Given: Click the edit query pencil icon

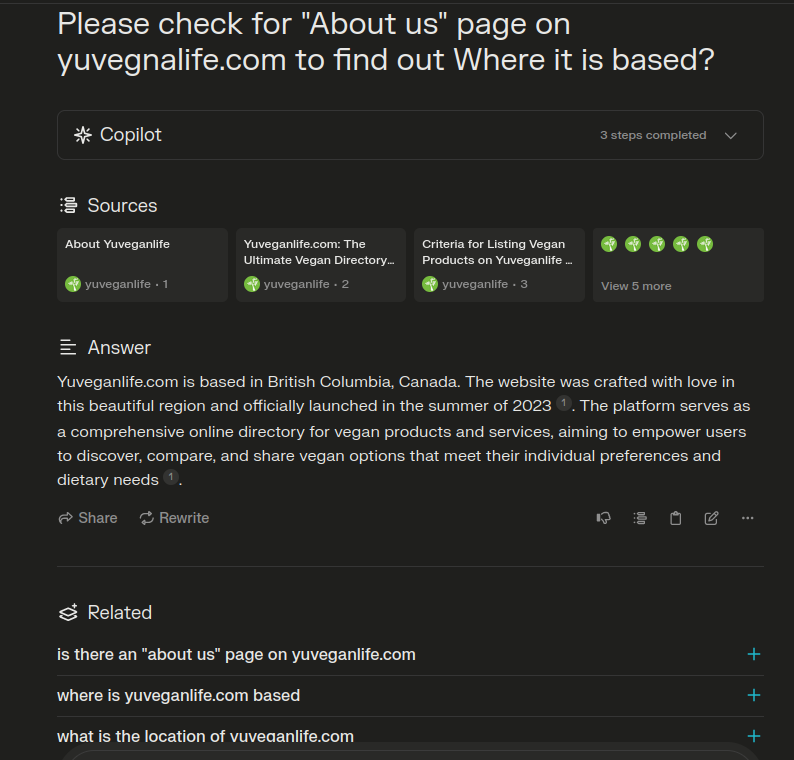Looking at the screenshot, I should click(711, 518).
